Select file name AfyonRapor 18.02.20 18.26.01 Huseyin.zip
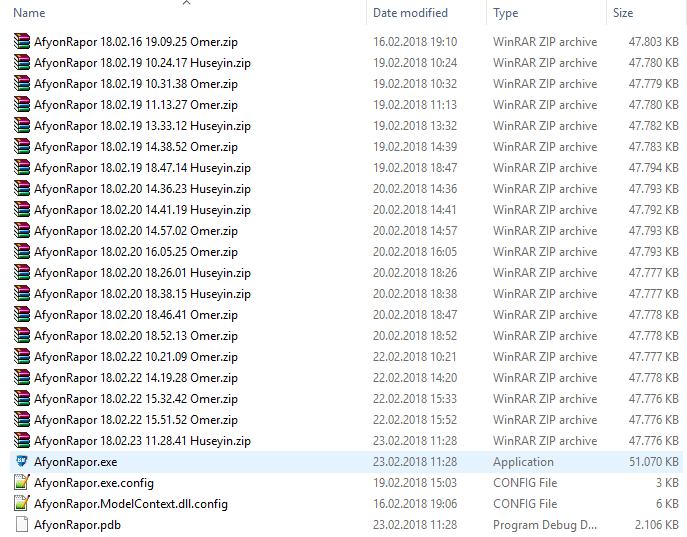Viewport: 687px width, 537px height. [x=142, y=273]
